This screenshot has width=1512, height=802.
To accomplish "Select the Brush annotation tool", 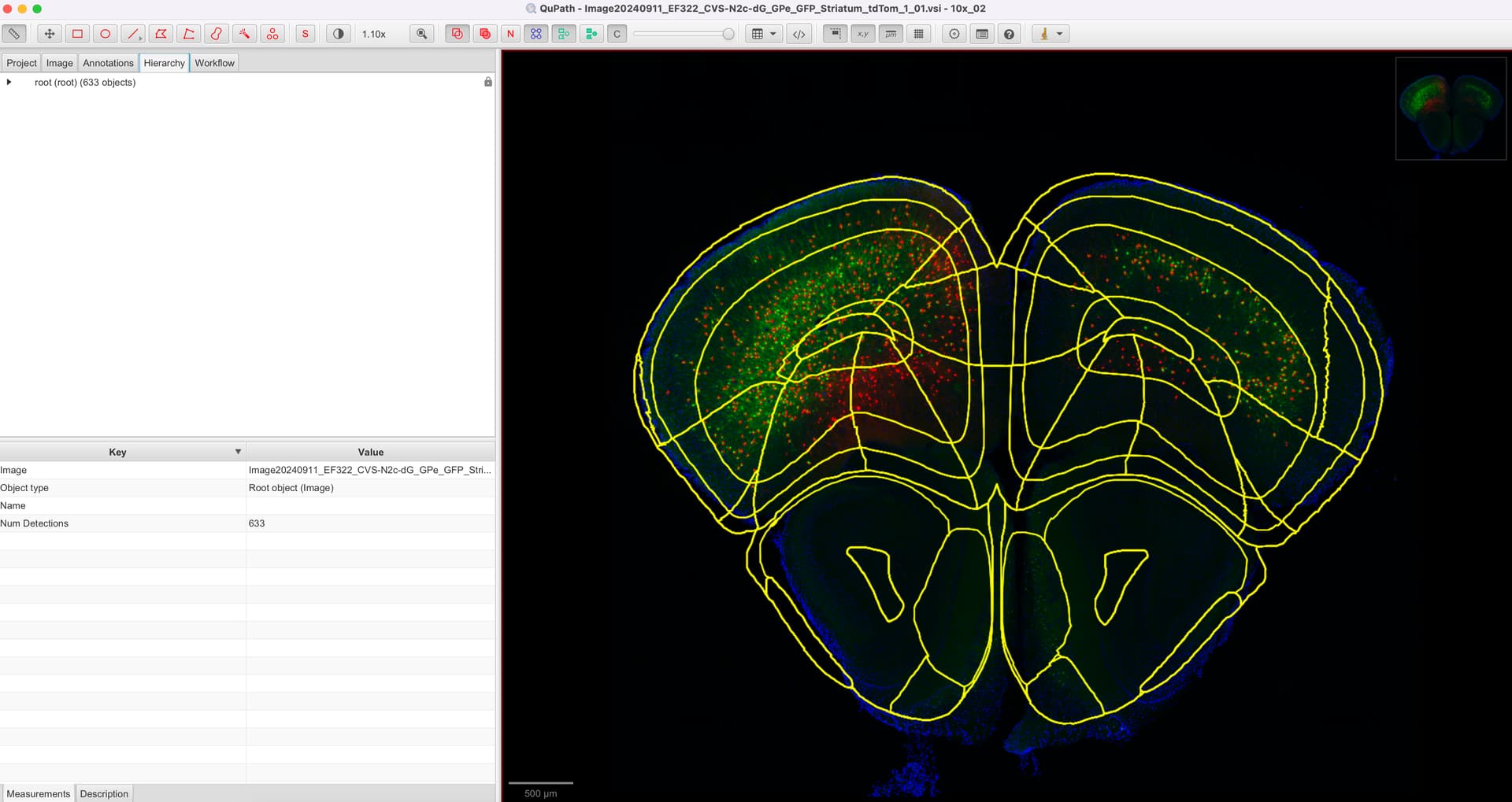I will pyautogui.click(x=217, y=33).
